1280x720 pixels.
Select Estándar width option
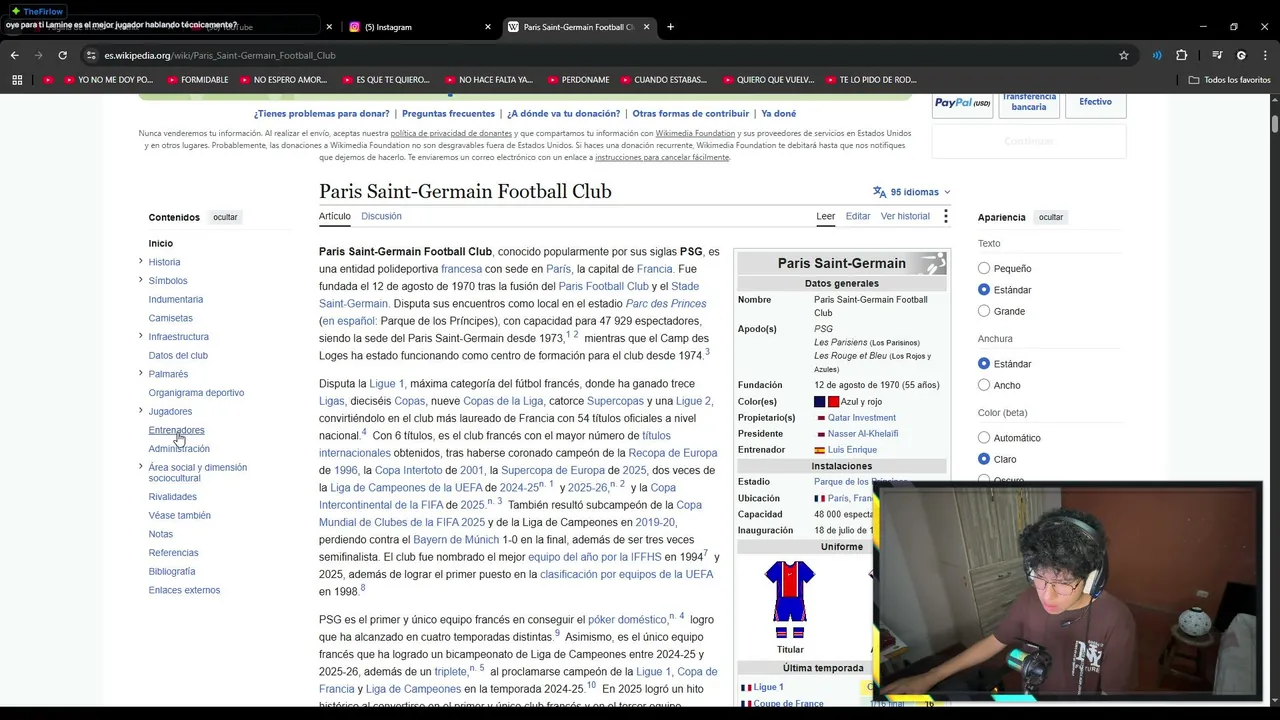[984, 364]
